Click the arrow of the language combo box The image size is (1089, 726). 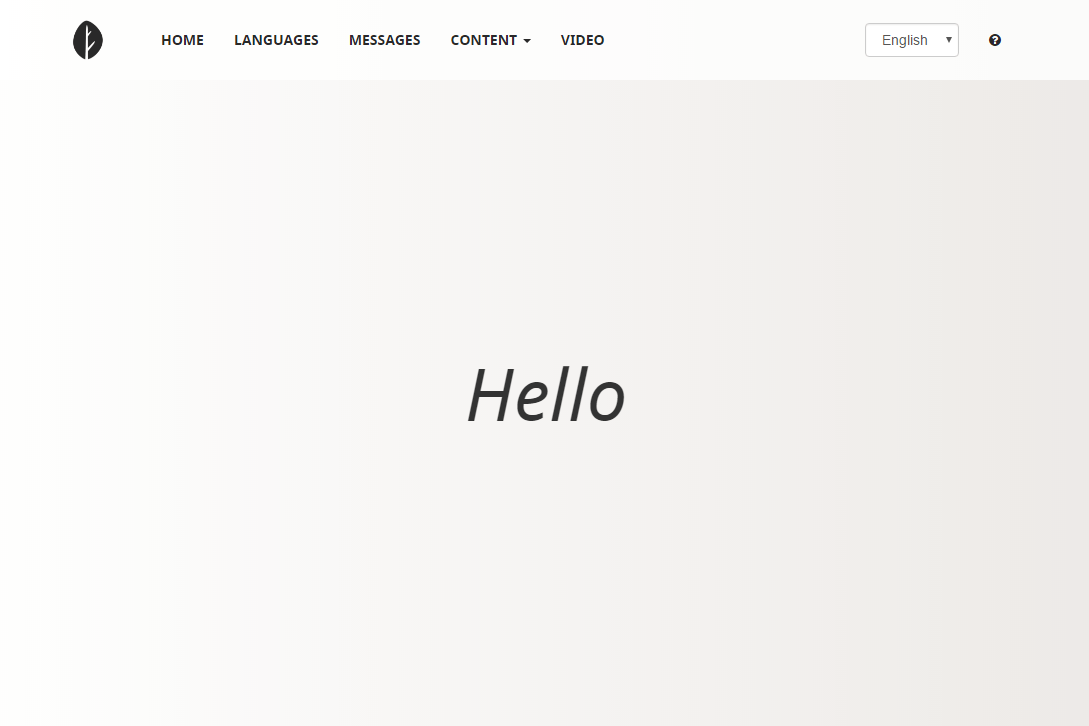click(x=948, y=40)
